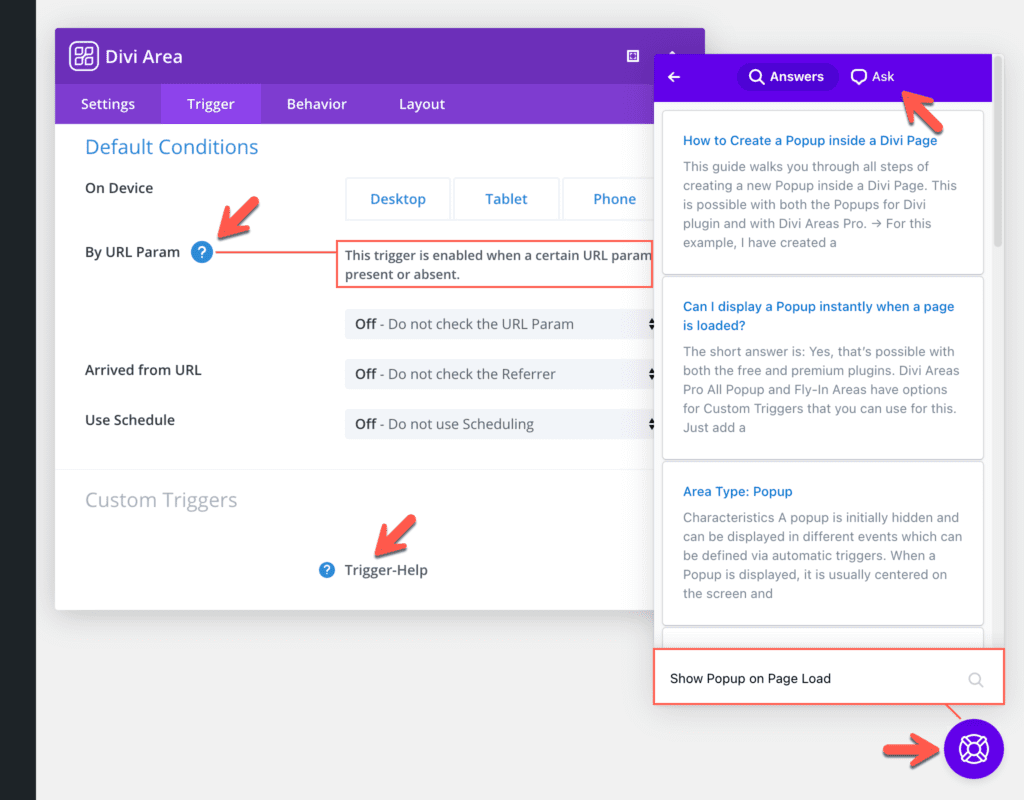Switch to the Settings tab
Image resolution: width=1024 pixels, height=800 pixels.
(x=108, y=104)
